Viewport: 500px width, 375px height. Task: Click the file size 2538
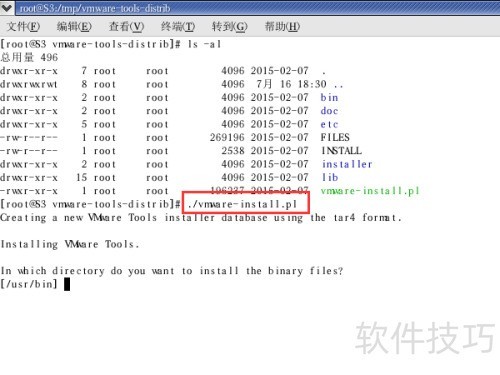coord(233,151)
